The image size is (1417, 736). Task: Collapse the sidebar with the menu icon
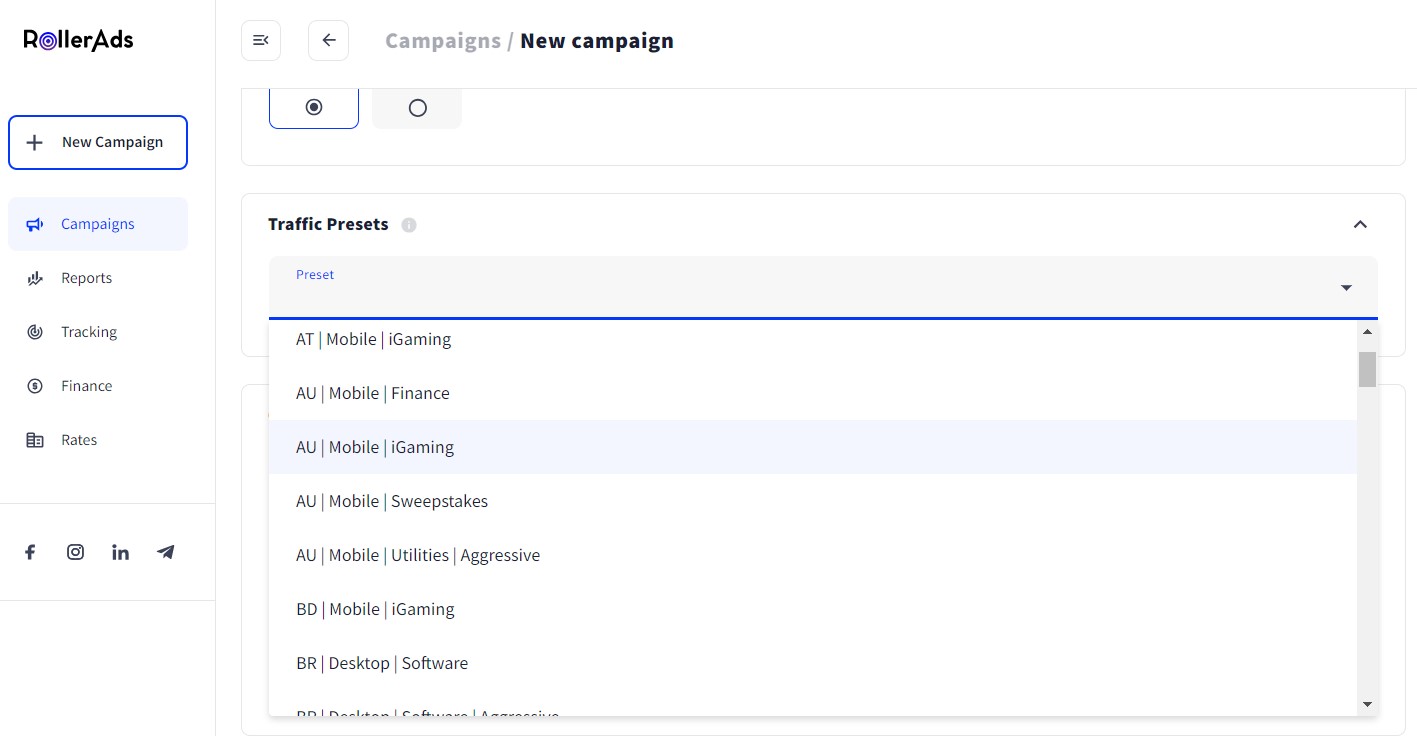point(261,41)
